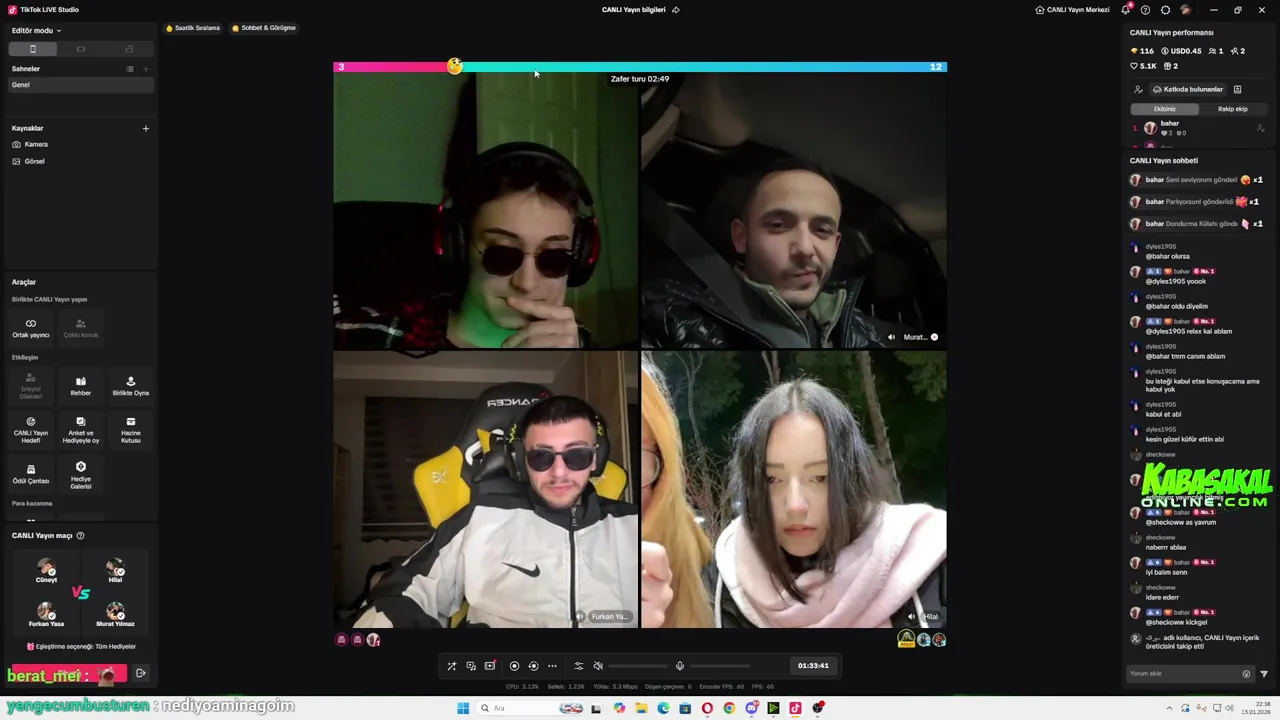Screen dimensions: 1280x720
Task: Select the Görsel source
Action: [29, 161]
